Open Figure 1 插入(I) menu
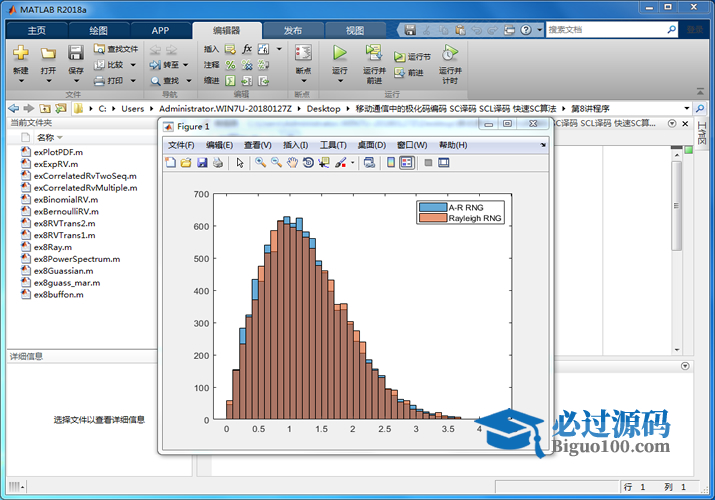Screen dimensions: 715x500 [x=295, y=145]
